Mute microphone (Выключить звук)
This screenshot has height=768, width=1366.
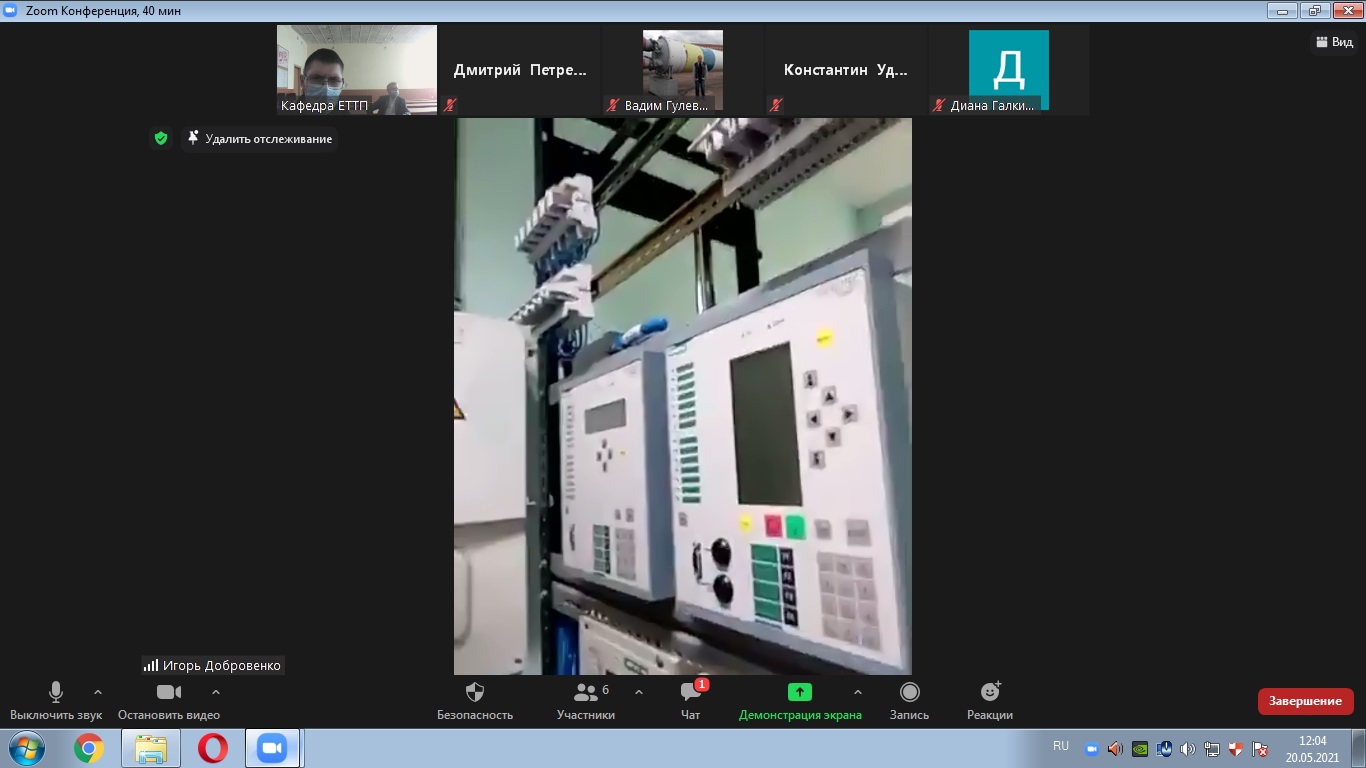click(x=56, y=699)
